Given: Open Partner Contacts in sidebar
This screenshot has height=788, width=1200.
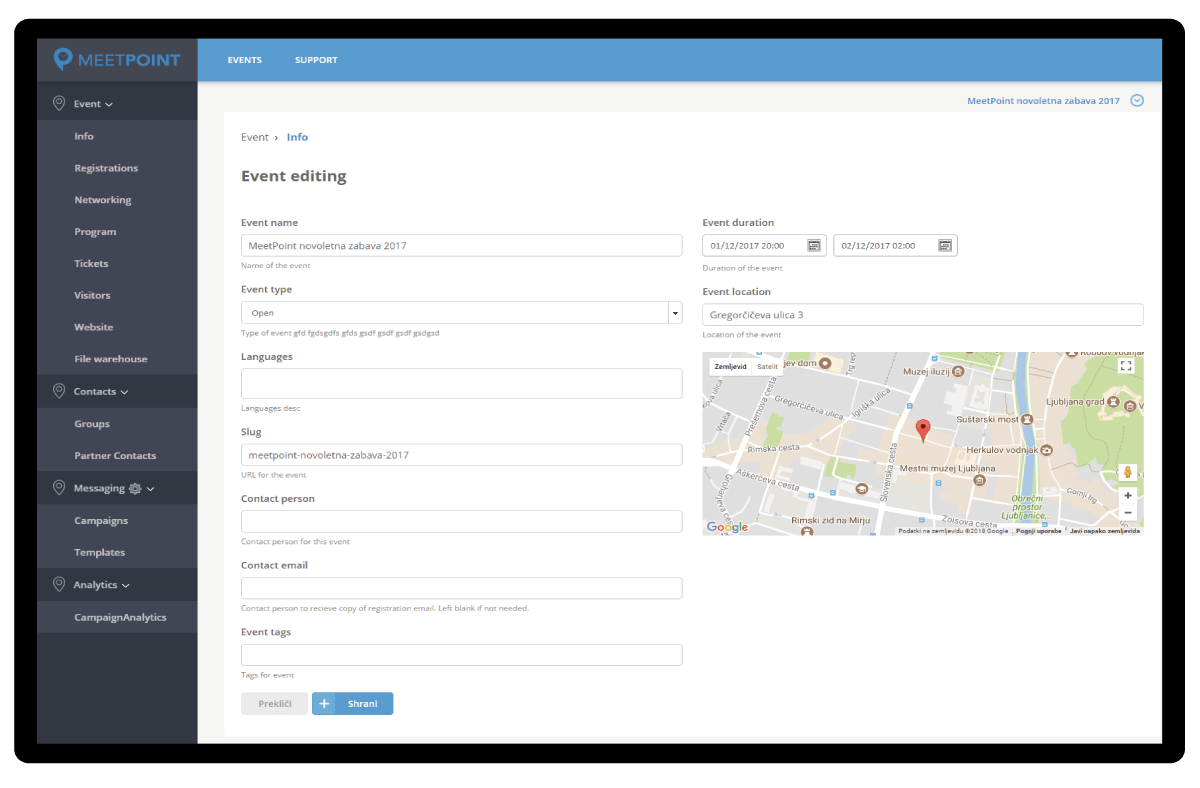Looking at the screenshot, I should point(117,456).
